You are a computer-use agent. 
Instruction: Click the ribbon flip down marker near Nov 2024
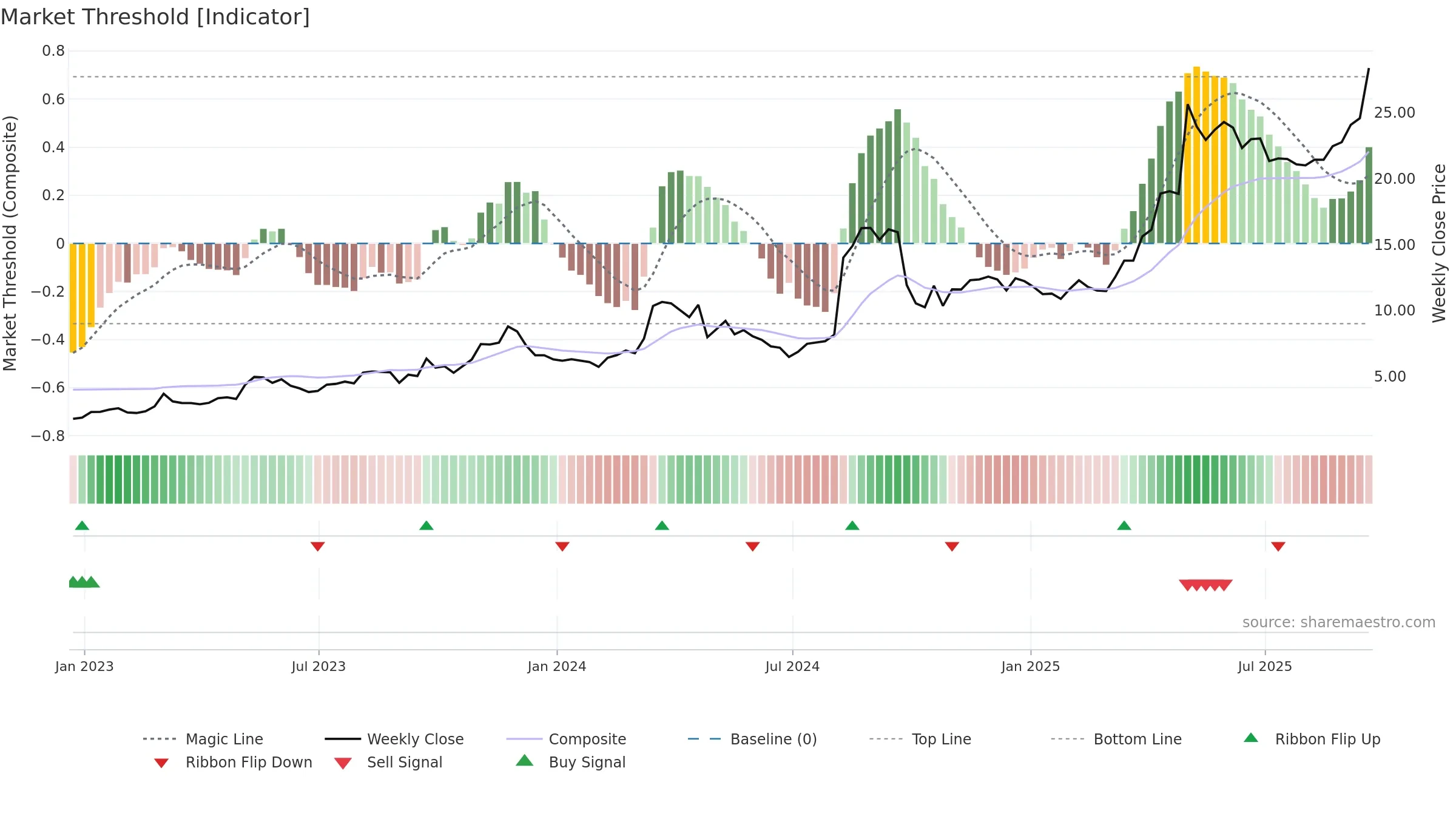coord(952,547)
